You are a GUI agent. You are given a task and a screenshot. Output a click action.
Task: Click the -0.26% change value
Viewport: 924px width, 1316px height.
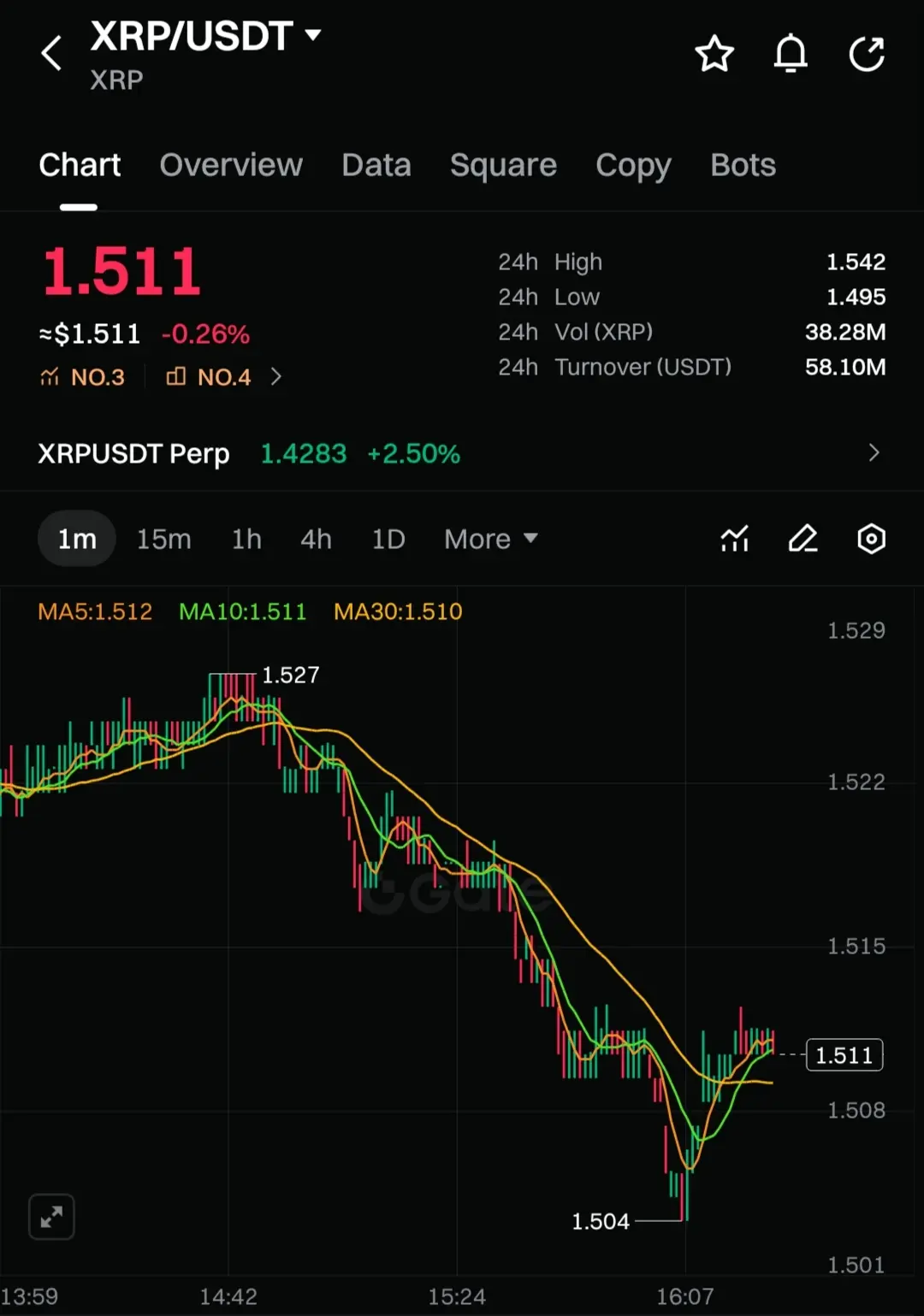click(205, 333)
